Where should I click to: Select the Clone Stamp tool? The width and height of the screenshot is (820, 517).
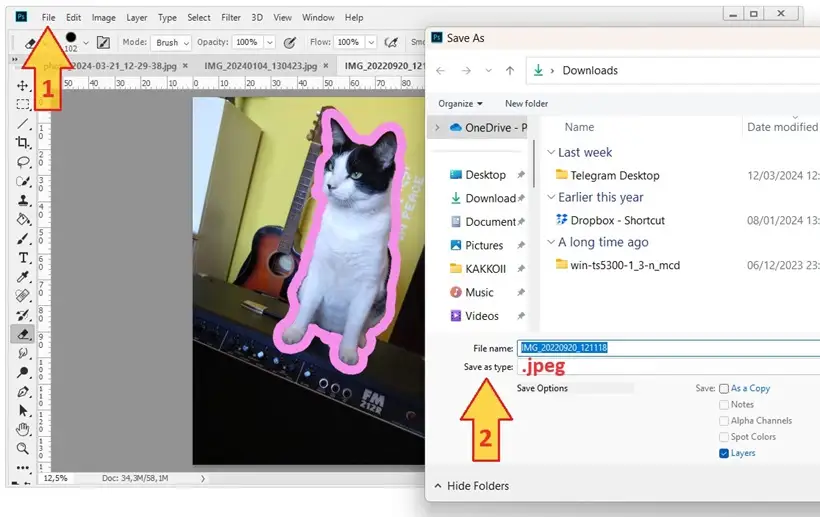pyautogui.click(x=22, y=200)
